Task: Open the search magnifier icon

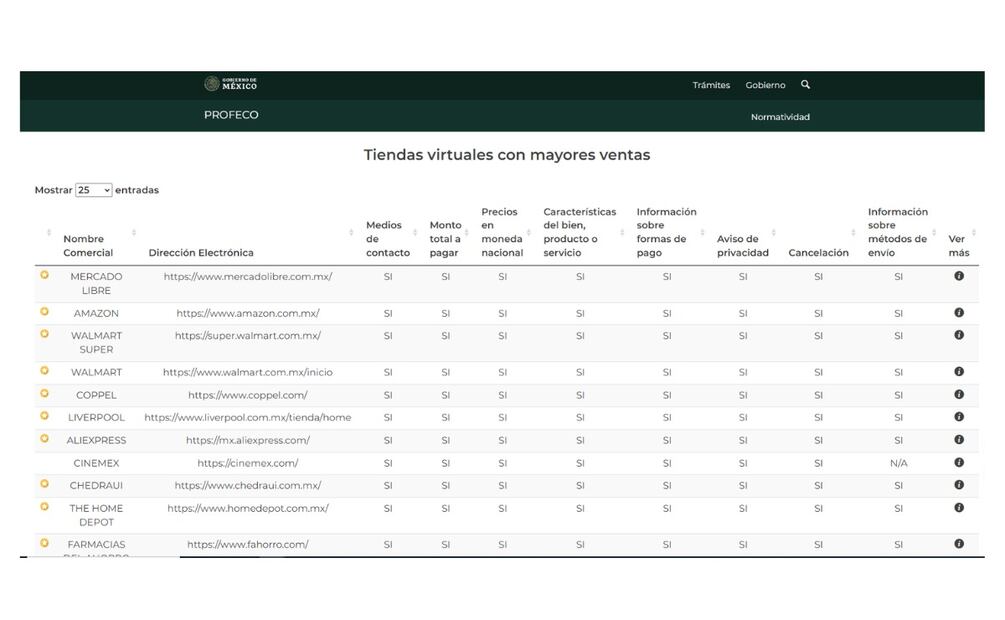Action: pyautogui.click(x=806, y=85)
